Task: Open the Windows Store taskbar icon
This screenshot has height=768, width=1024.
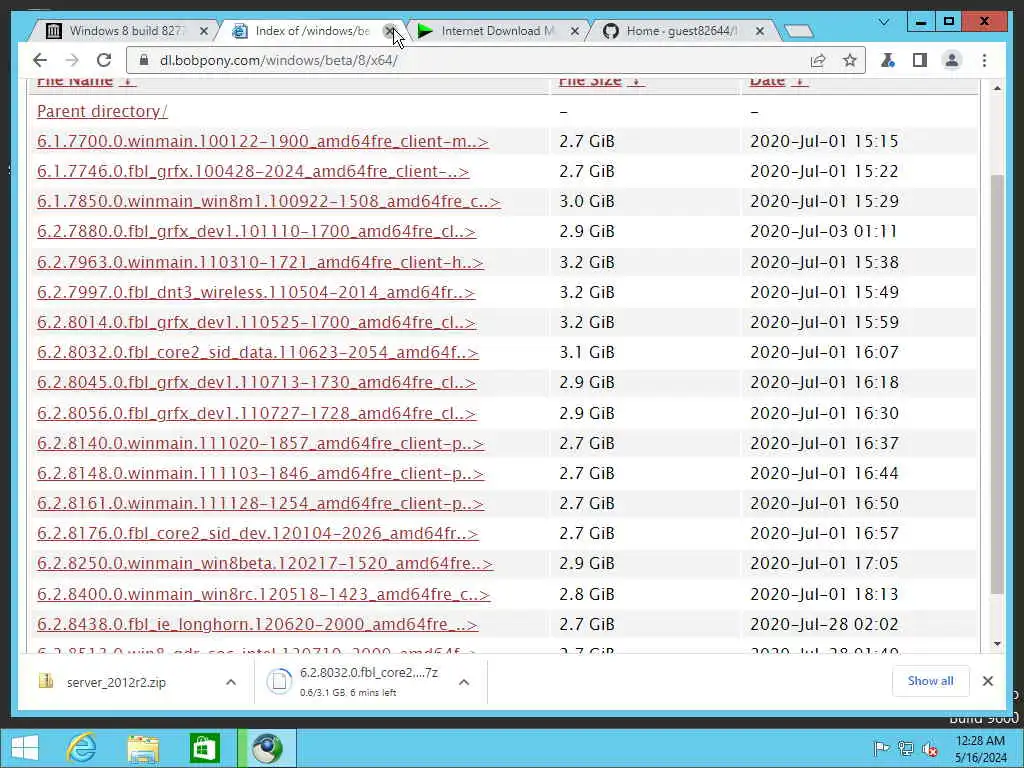Action: coord(204,748)
